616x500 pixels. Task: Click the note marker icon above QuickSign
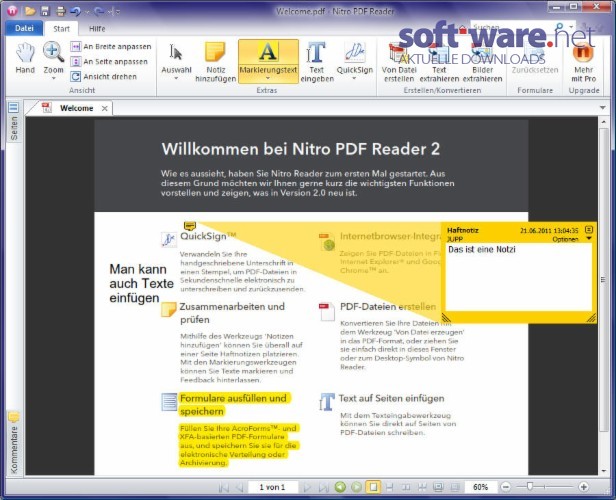[x=190, y=225]
